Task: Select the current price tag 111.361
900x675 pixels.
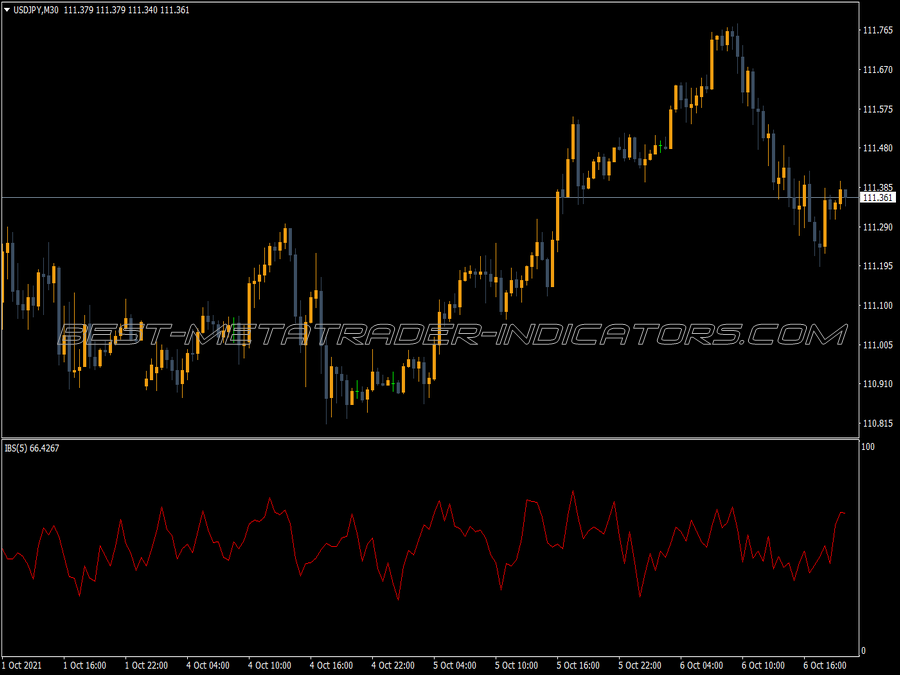Action: coord(878,197)
